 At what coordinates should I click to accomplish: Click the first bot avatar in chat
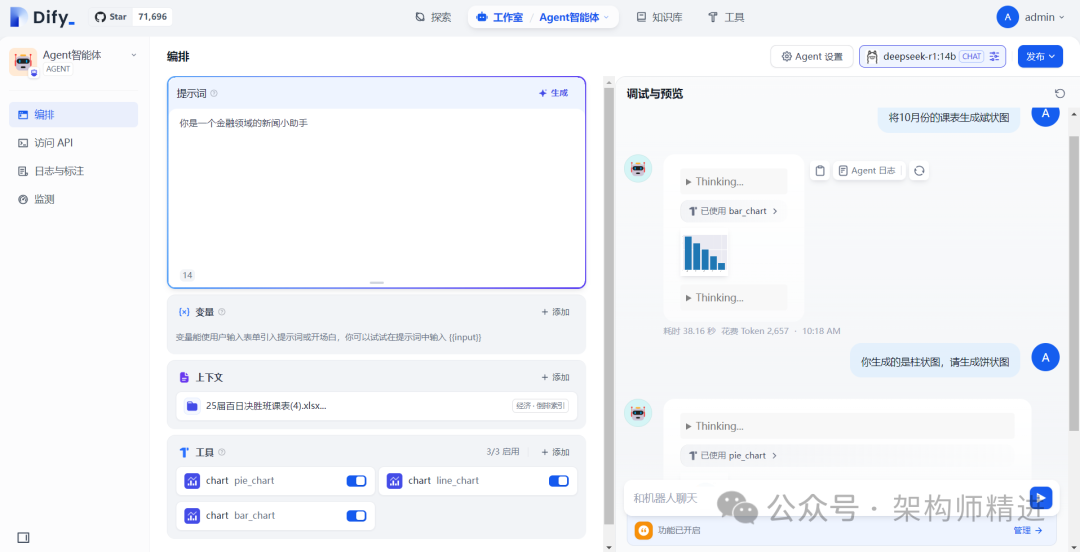(x=638, y=168)
